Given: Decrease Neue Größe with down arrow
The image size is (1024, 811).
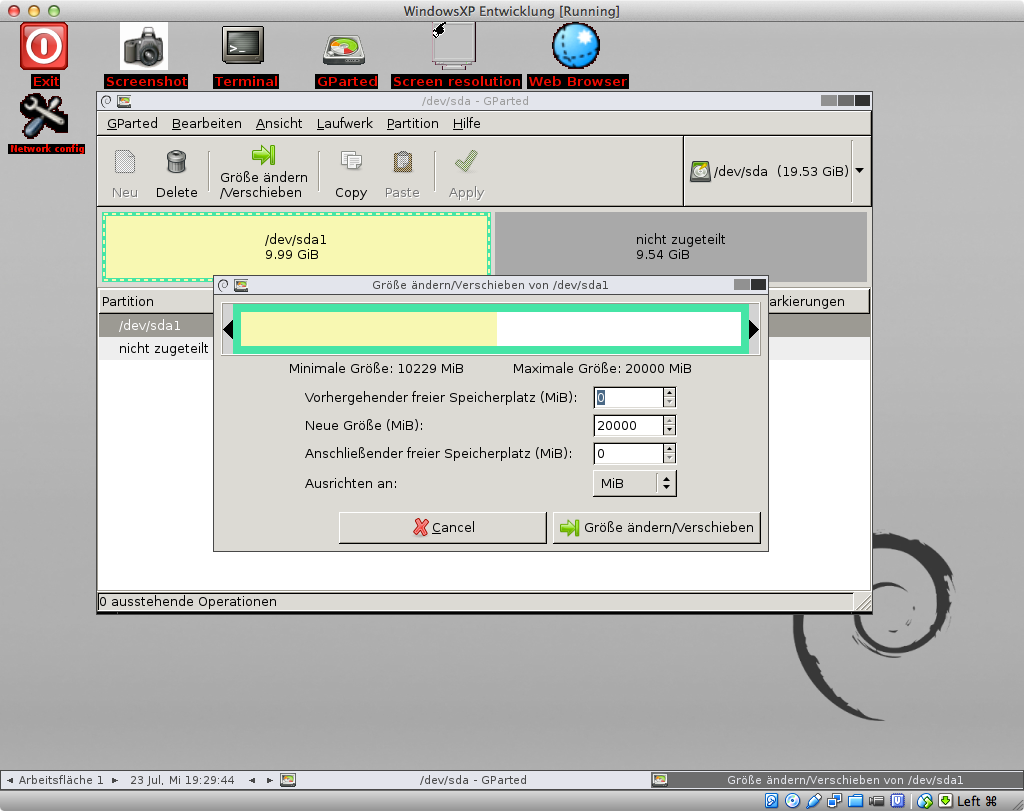Looking at the screenshot, I should click(x=669, y=430).
